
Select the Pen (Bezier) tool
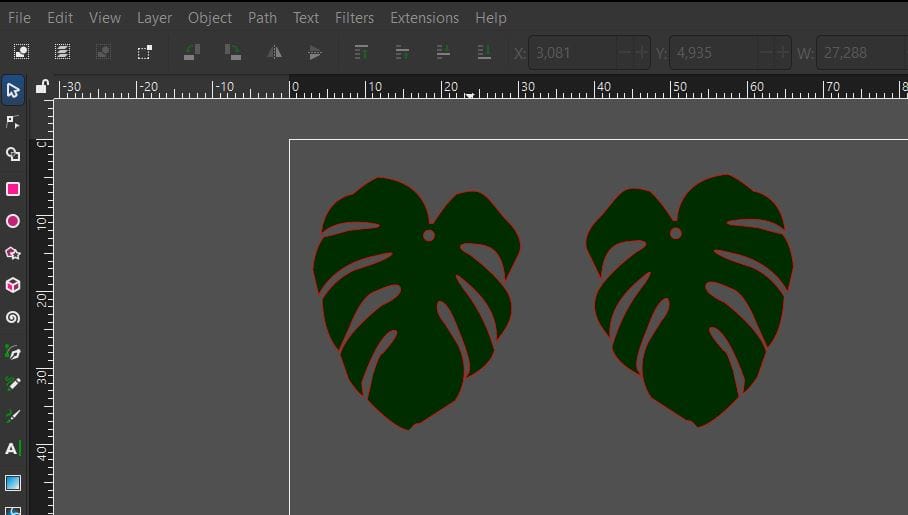click(13, 352)
